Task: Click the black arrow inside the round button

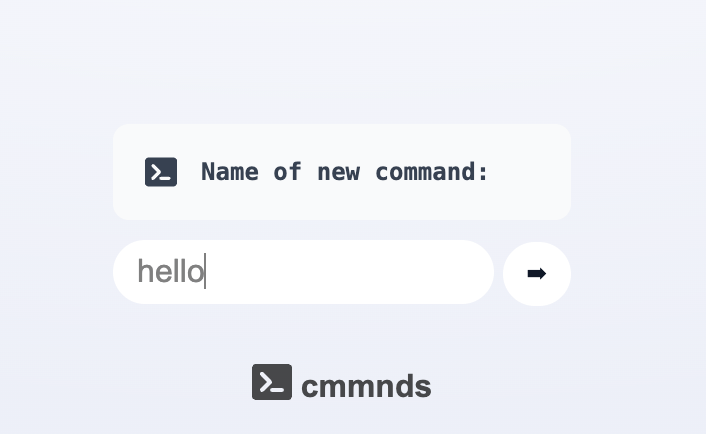Action: [537, 273]
